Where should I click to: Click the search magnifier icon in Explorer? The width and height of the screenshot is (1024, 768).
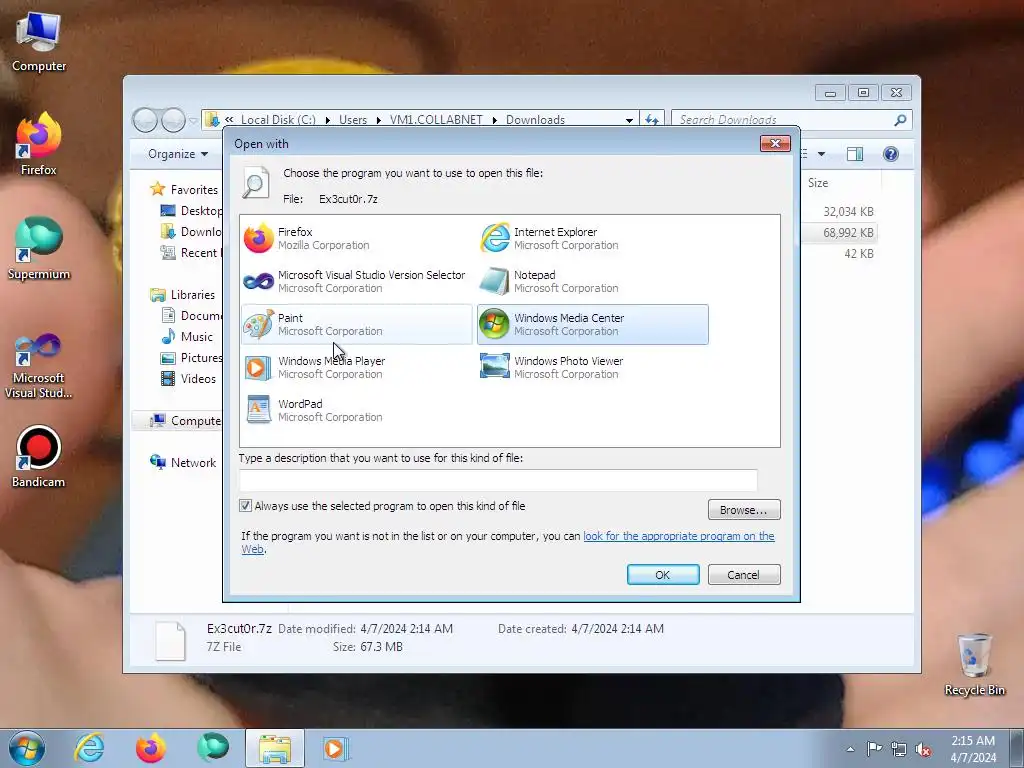click(900, 120)
